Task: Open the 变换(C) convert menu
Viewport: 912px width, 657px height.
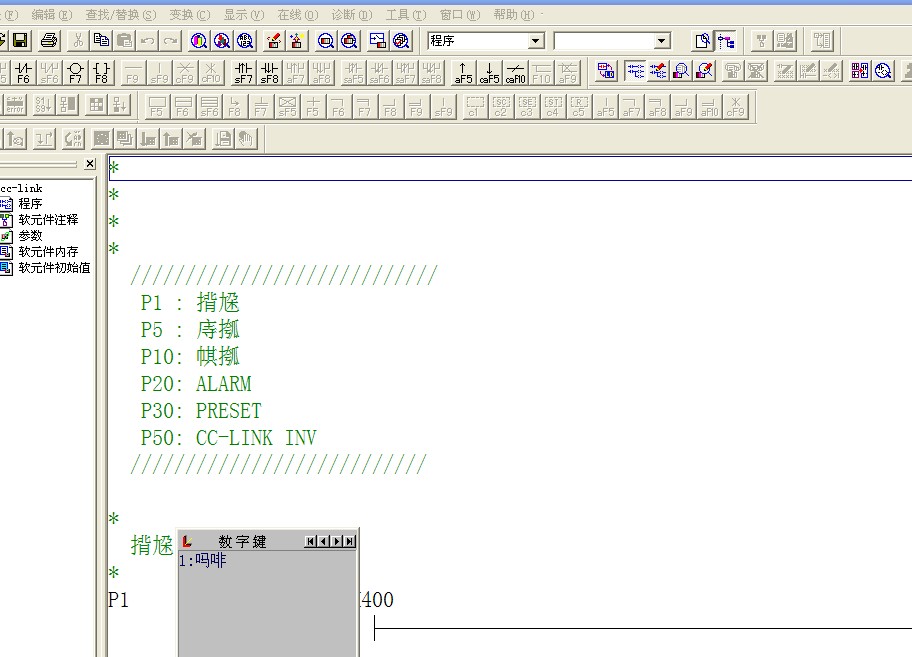Action: (189, 15)
